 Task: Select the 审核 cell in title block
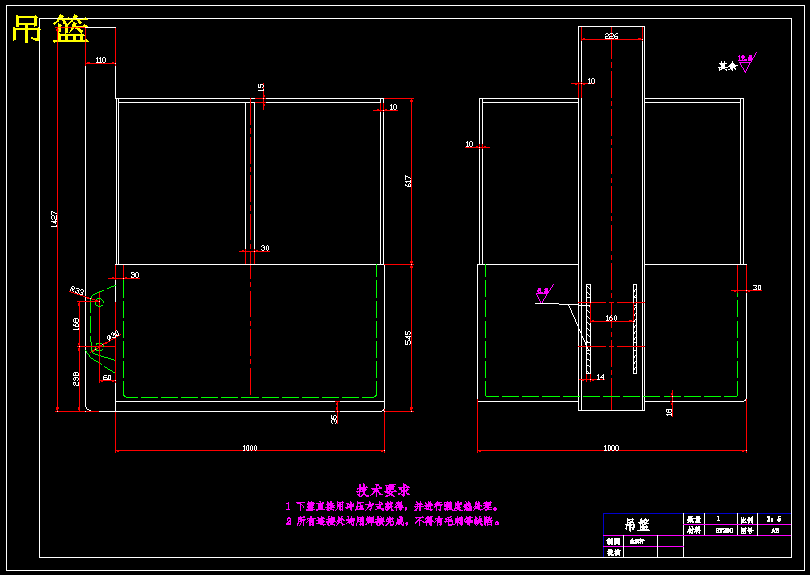pyautogui.click(x=613, y=552)
